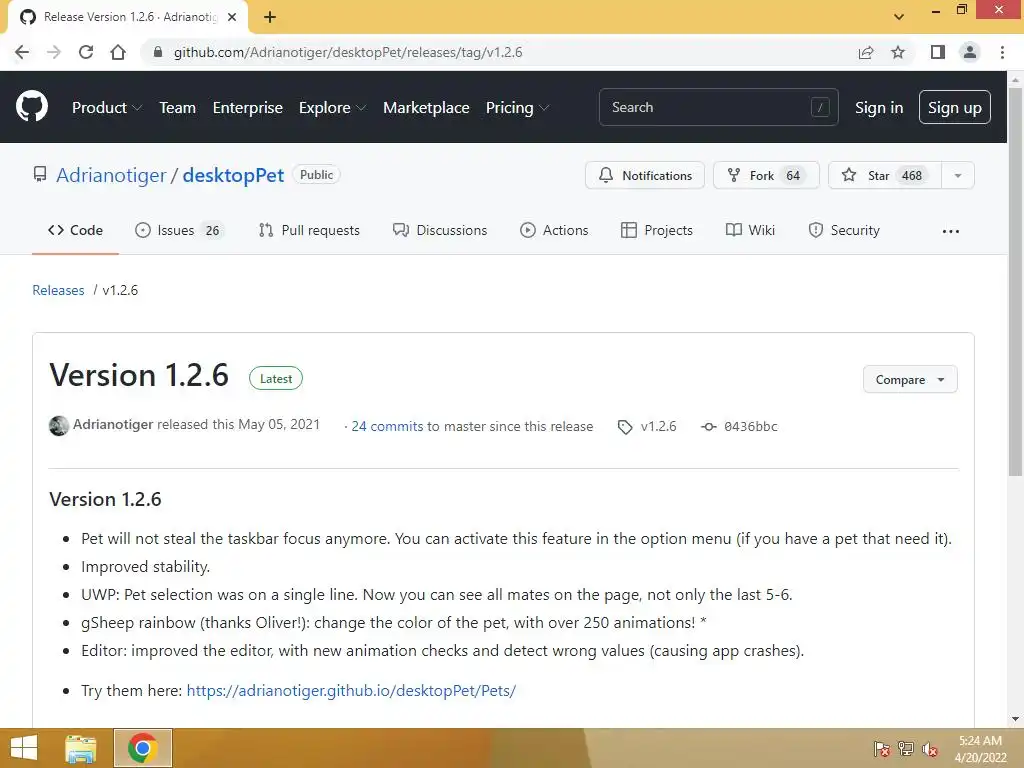This screenshot has height=768, width=1024.
Task: Open commit 0436bbc link
Action: pyautogui.click(x=750, y=426)
